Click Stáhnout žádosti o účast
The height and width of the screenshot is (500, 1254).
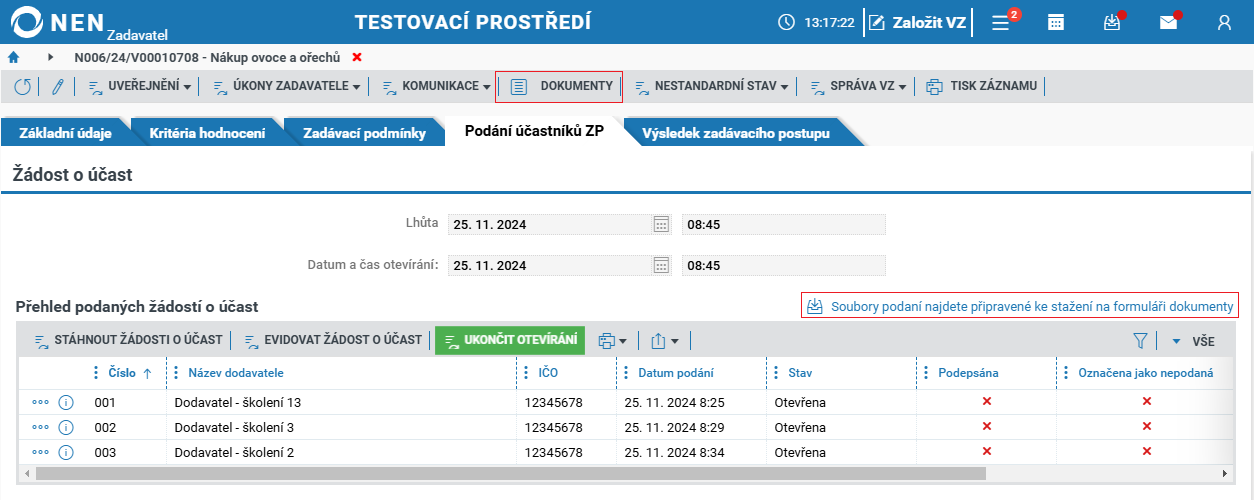pyautogui.click(x=128, y=340)
